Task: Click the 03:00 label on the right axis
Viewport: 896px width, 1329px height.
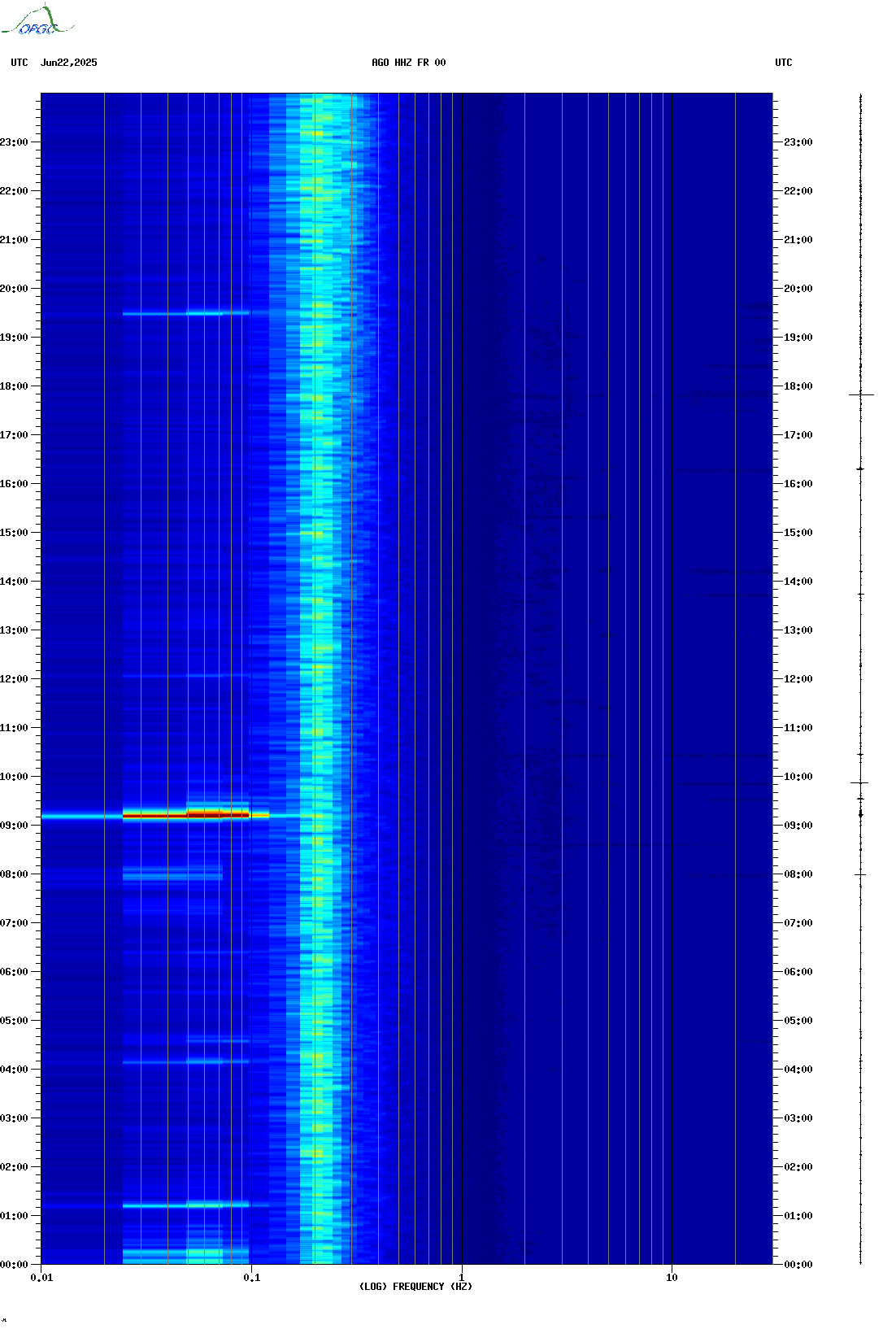Action: (x=798, y=1118)
